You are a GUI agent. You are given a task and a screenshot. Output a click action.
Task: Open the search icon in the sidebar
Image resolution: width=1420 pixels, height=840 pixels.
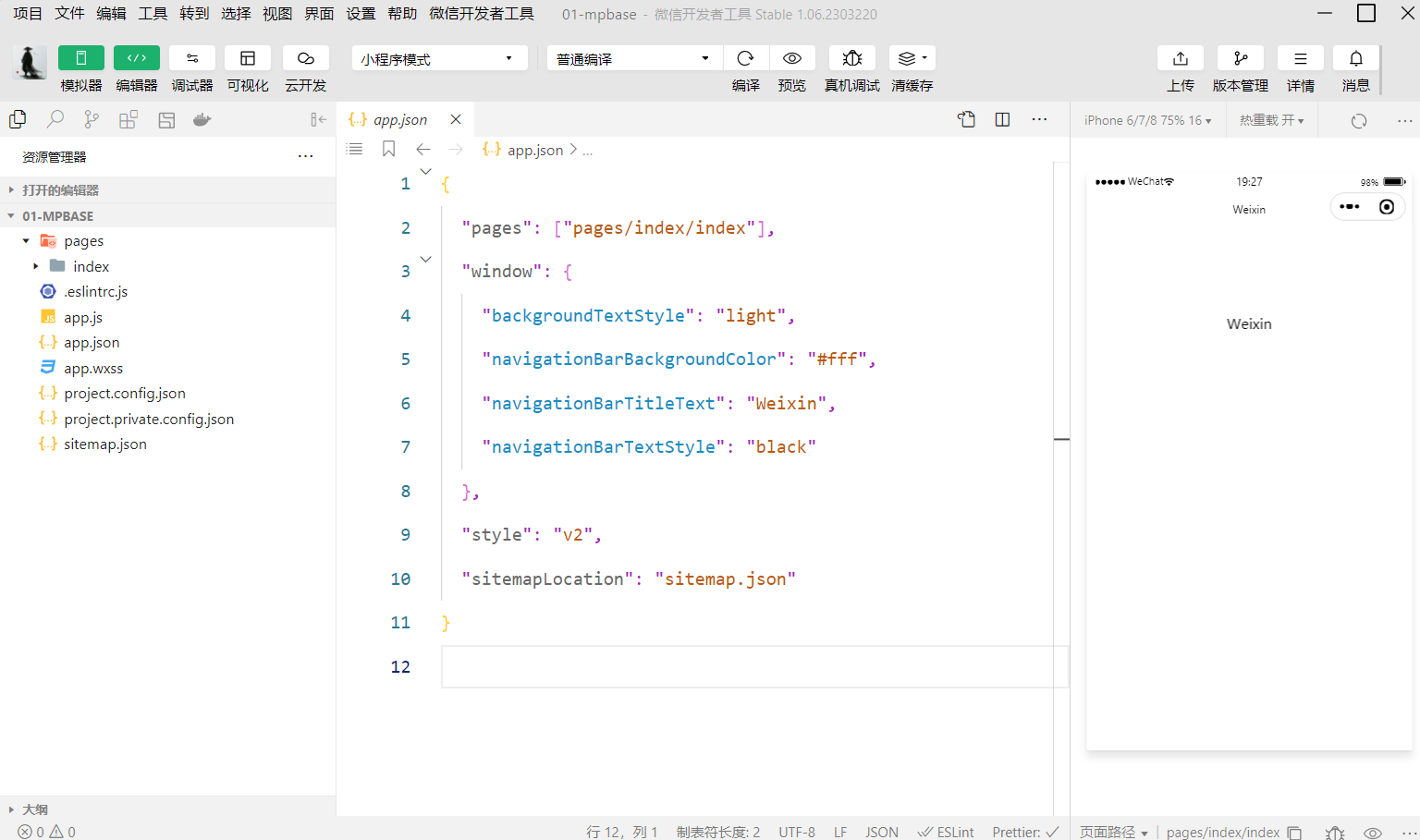(55, 119)
